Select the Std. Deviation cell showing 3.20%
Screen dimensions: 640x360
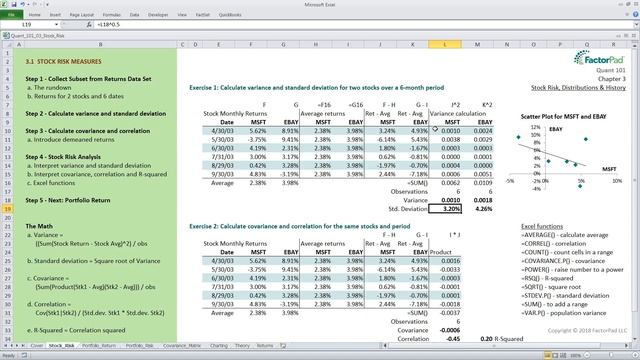445,209
